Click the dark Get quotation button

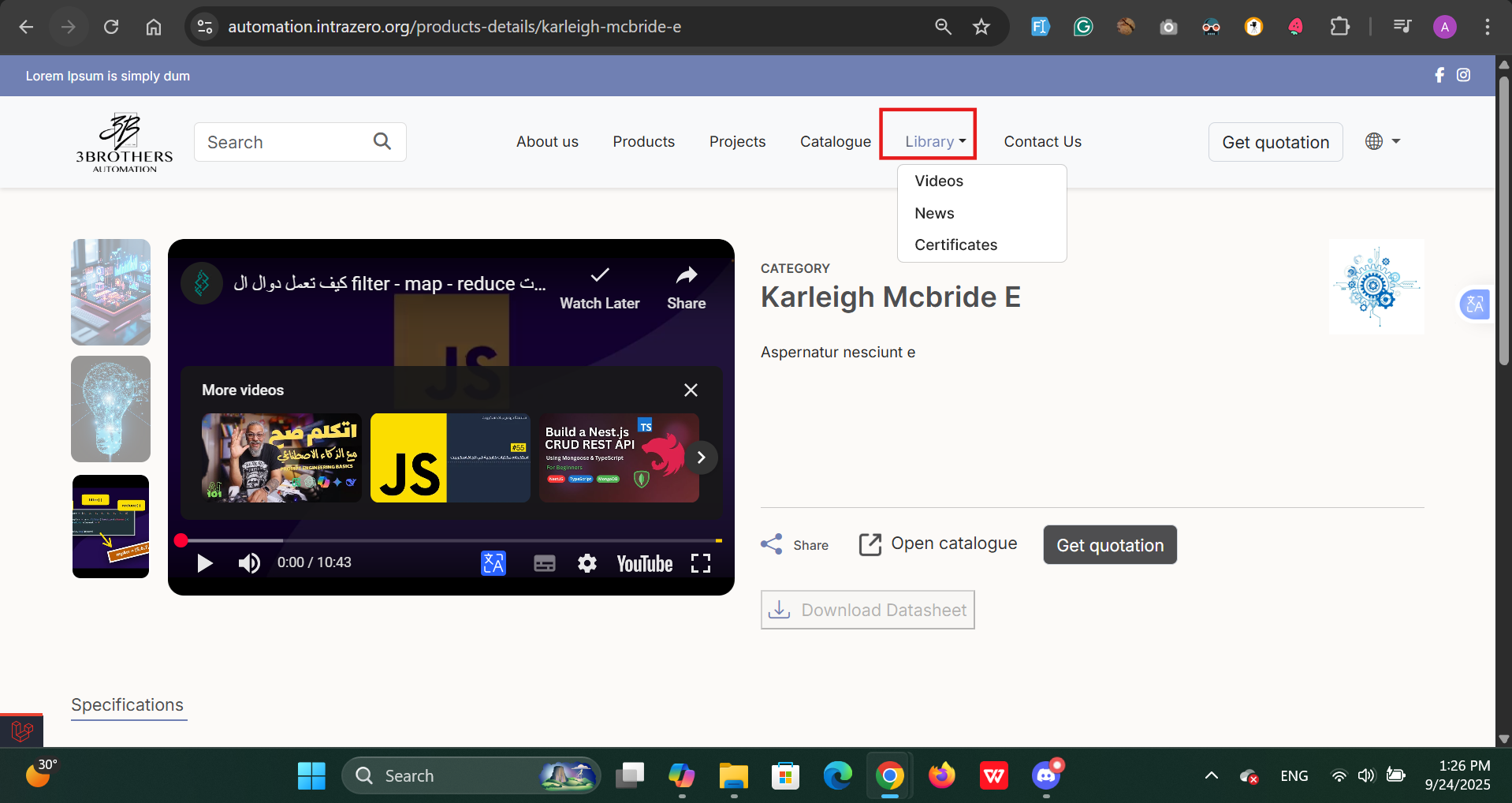1109,545
